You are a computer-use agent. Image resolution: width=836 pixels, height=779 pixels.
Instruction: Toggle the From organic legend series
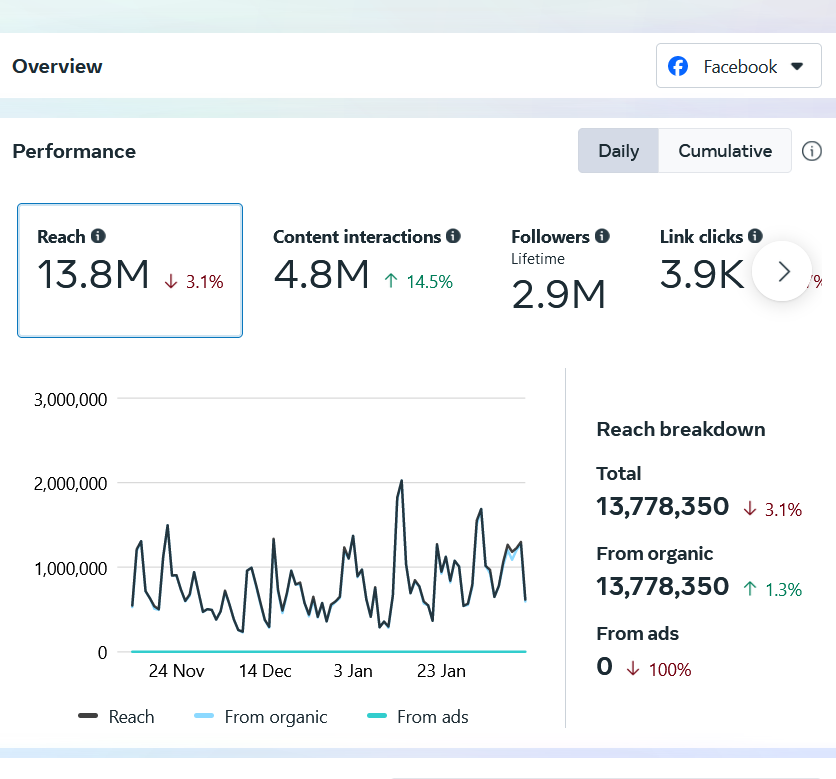tap(261, 717)
